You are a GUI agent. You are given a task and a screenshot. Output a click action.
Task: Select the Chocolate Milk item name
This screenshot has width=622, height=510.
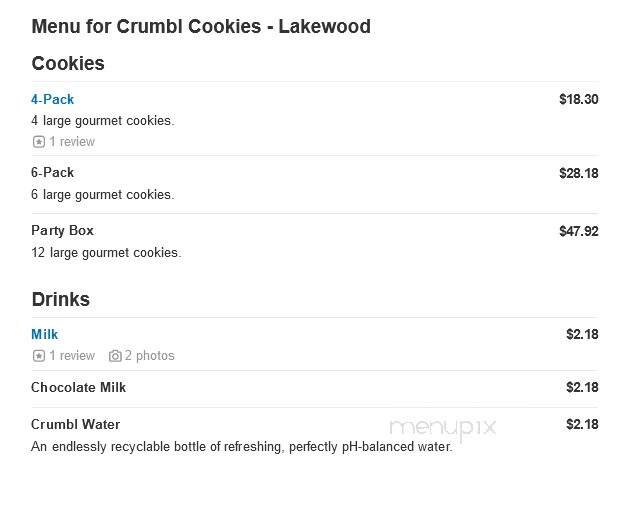click(x=78, y=387)
